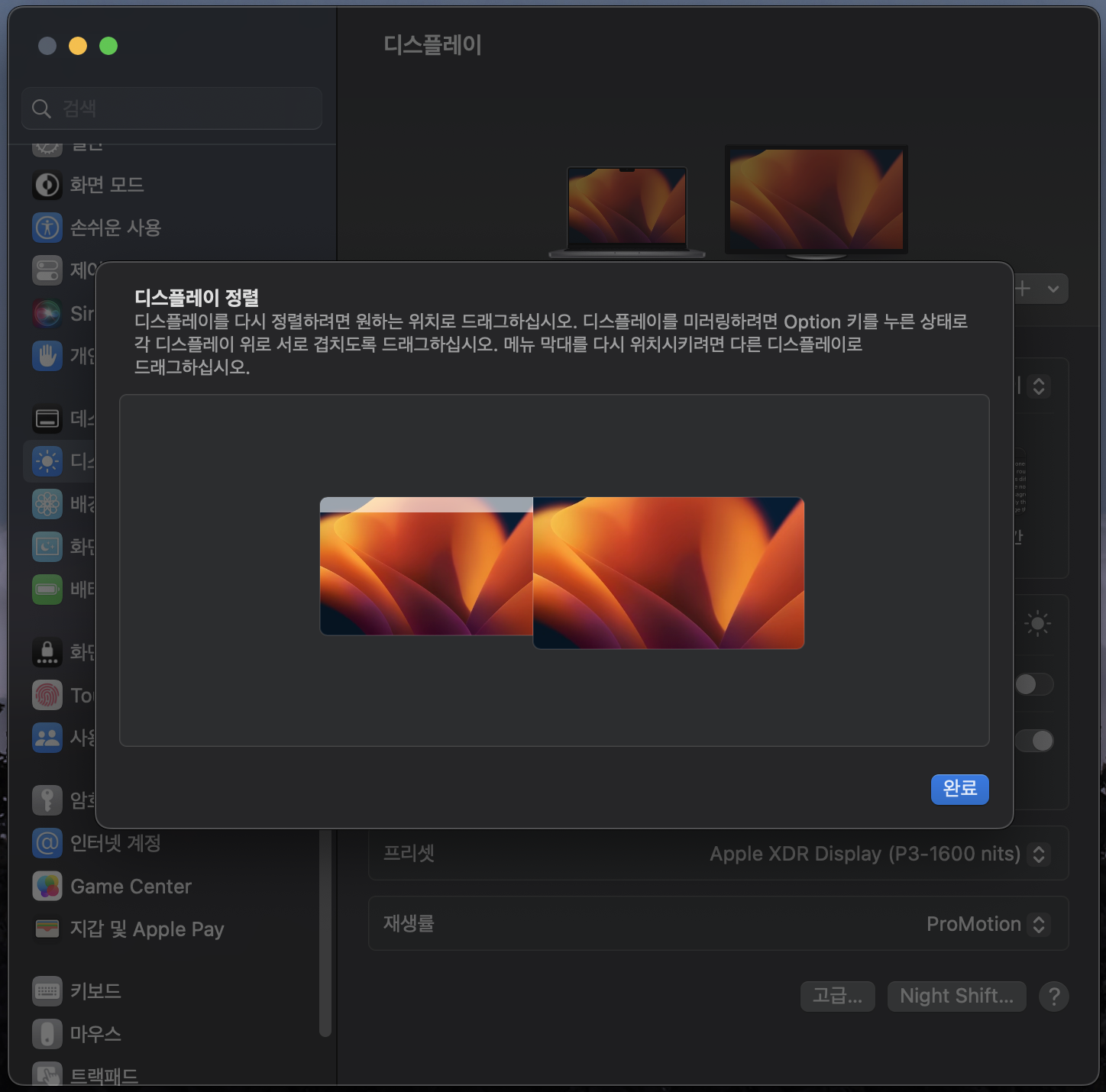Open the 화면 모드 settings icon
Screen dimensions: 1106x1092
coord(47,185)
